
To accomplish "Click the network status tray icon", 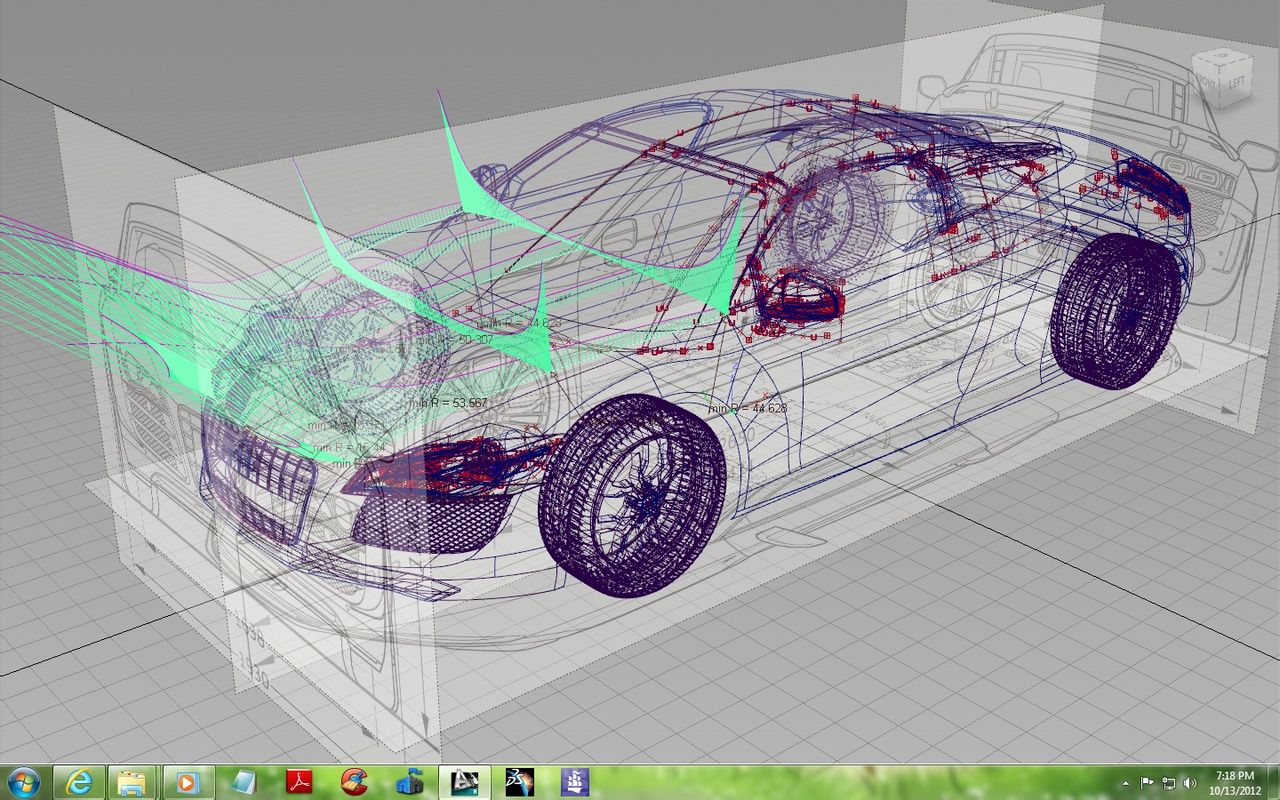I will 1168,782.
